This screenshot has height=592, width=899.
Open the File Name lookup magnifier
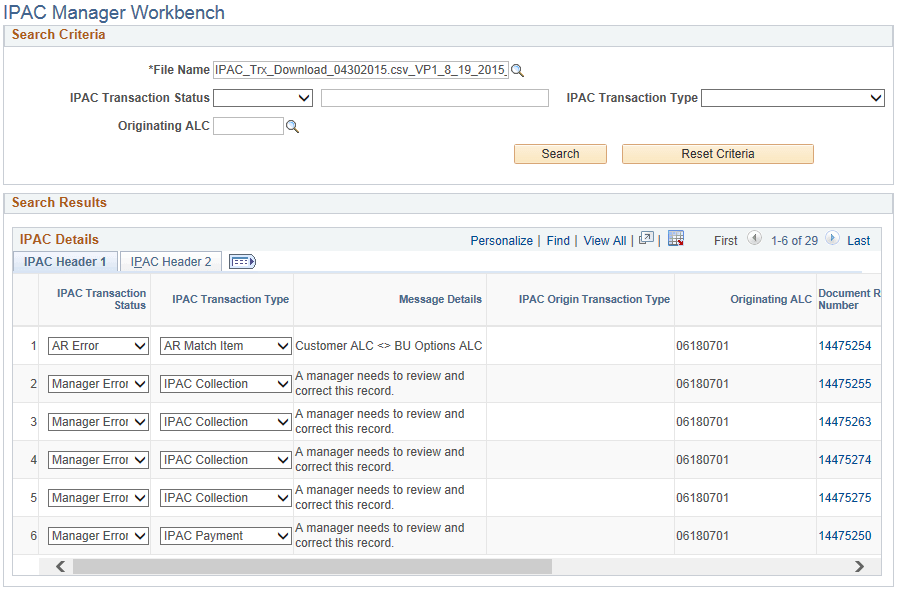(x=516, y=69)
